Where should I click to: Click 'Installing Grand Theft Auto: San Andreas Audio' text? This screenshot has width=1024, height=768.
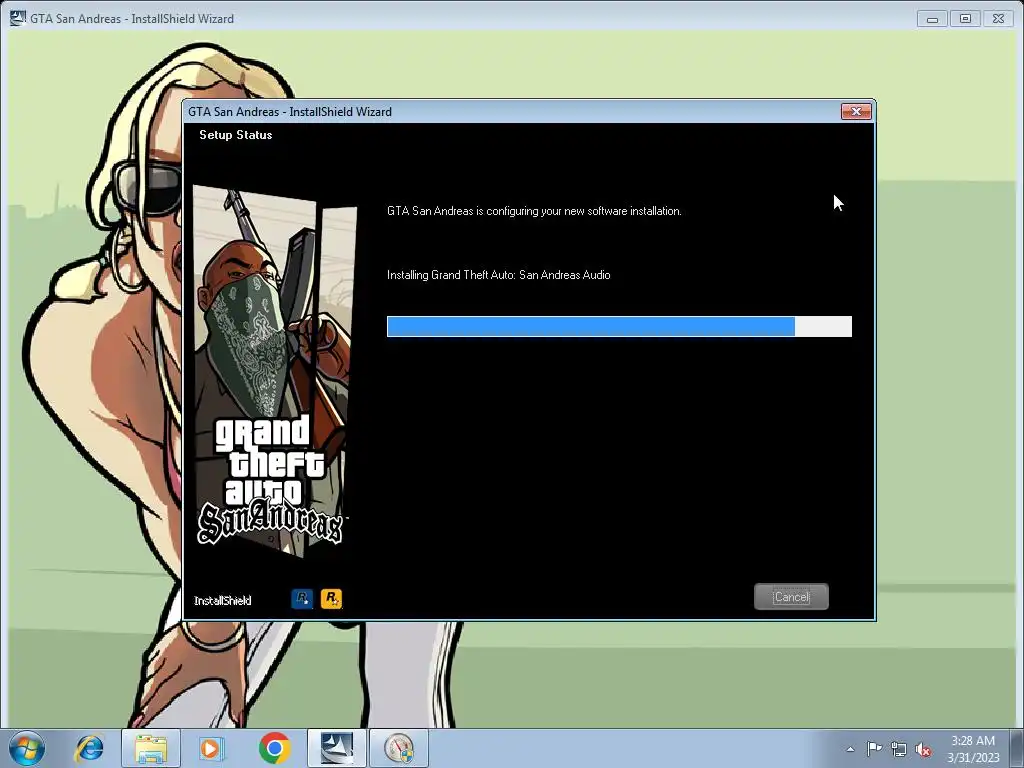pyautogui.click(x=498, y=275)
